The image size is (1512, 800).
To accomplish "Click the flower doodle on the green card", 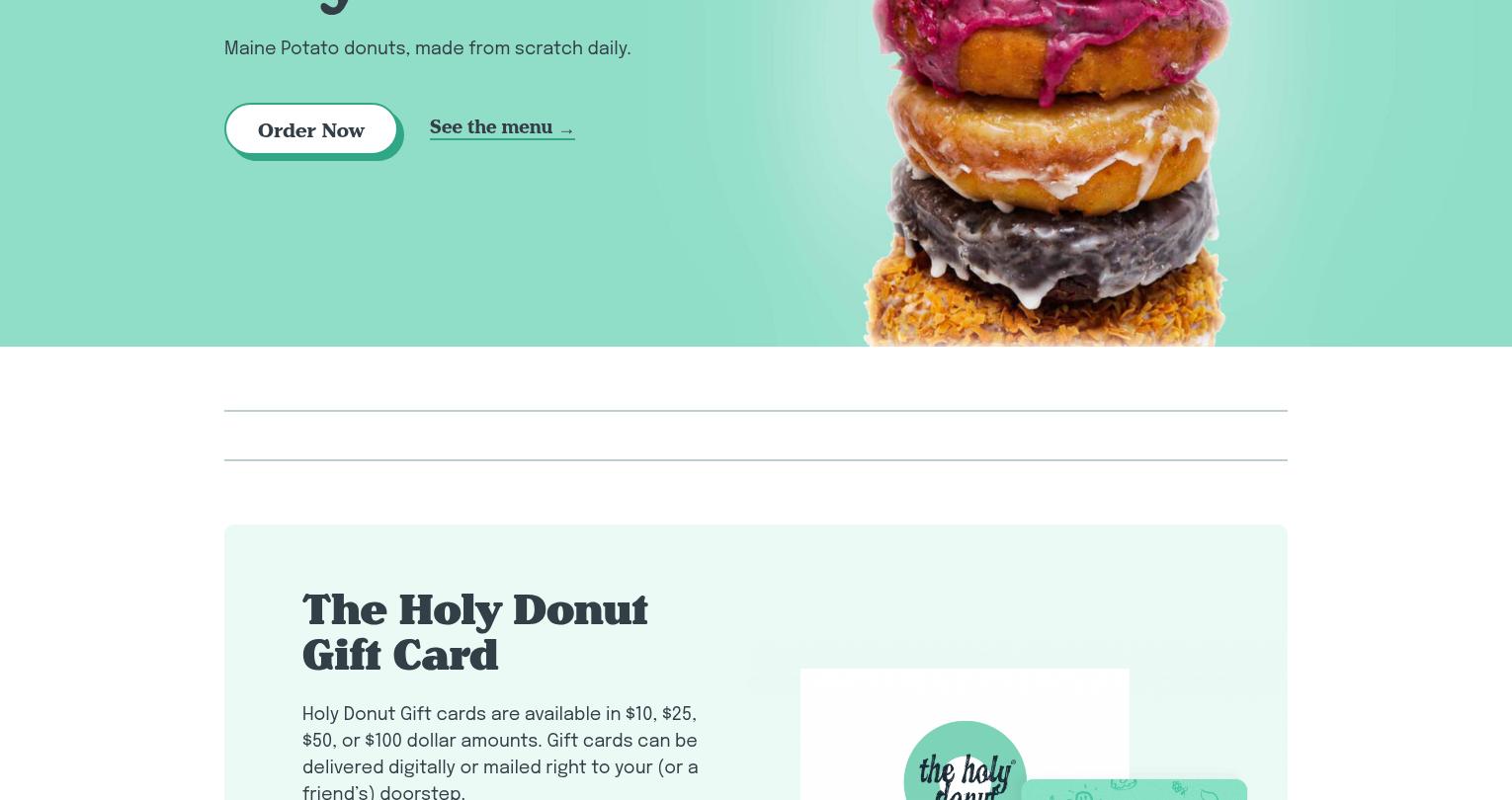I will (x=1179, y=787).
